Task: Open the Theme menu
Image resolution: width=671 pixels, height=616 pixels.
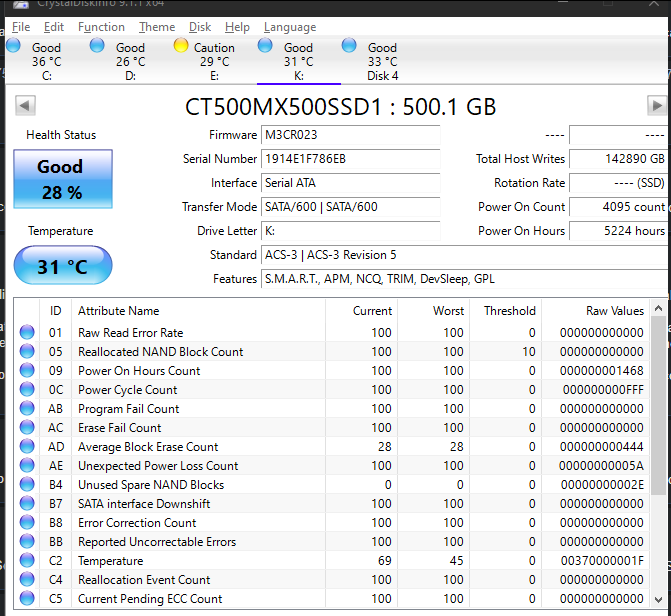Action: pos(156,27)
